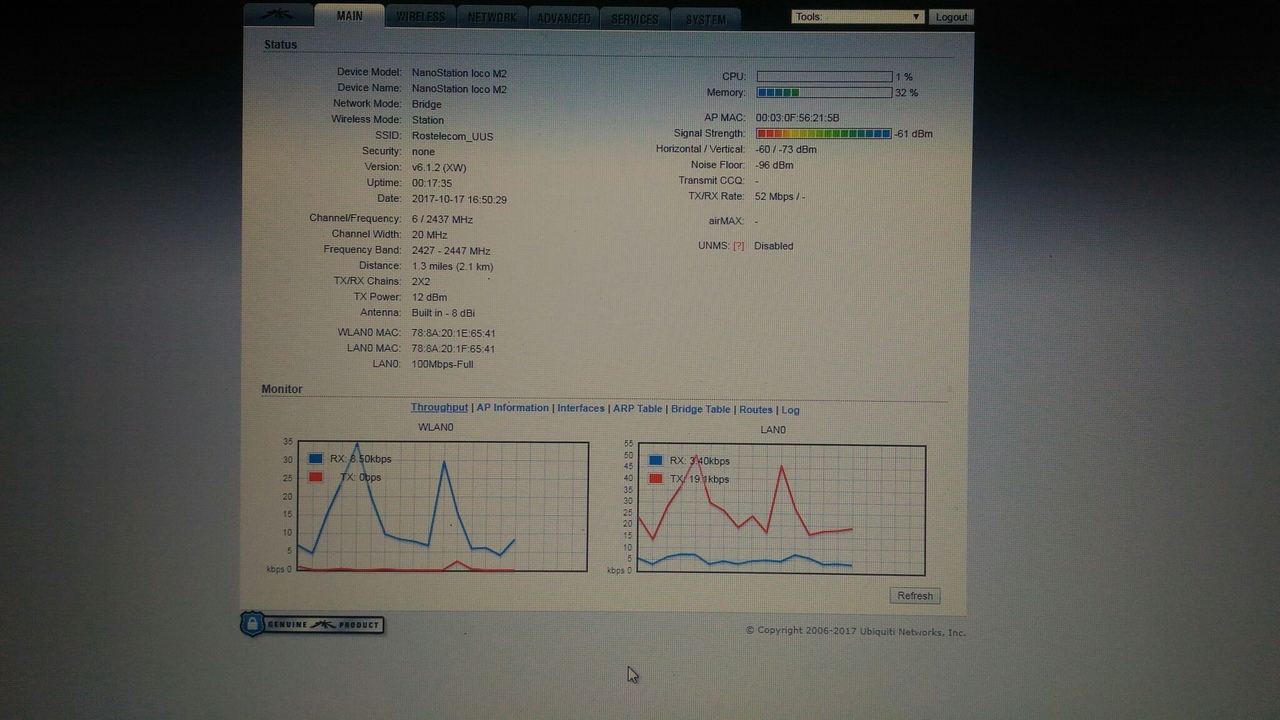Image resolution: width=1280 pixels, height=720 pixels.
Task: Click the Signal Strength bar
Action: (824, 133)
